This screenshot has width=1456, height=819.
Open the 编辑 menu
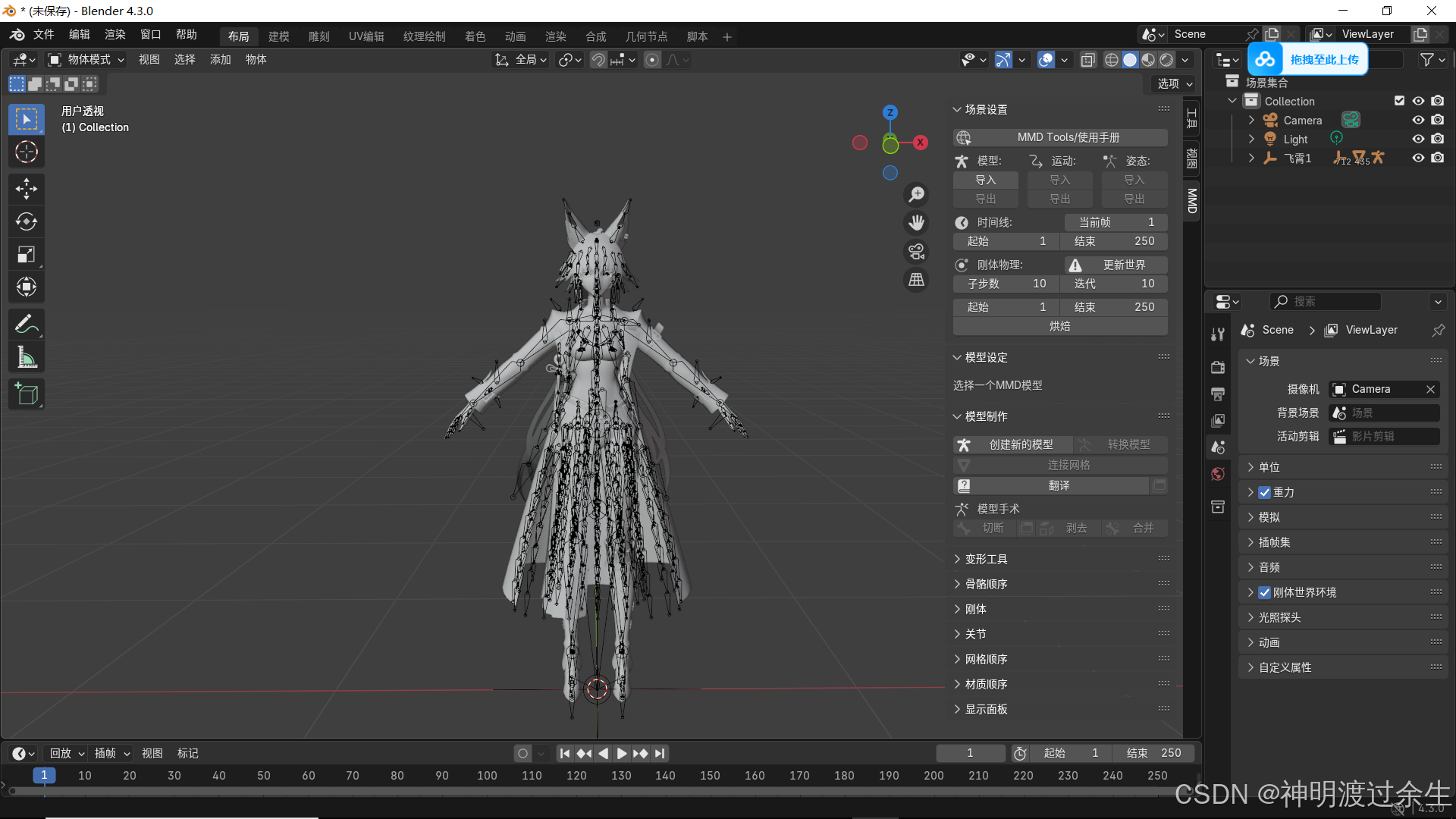[x=79, y=34]
